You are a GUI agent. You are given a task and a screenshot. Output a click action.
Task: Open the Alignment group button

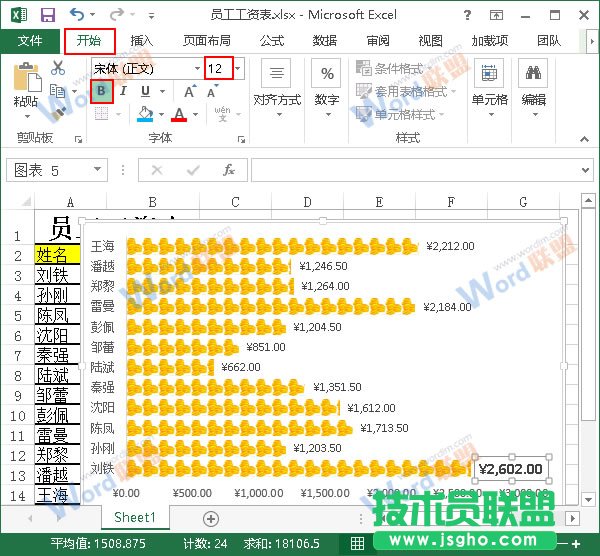tap(277, 88)
